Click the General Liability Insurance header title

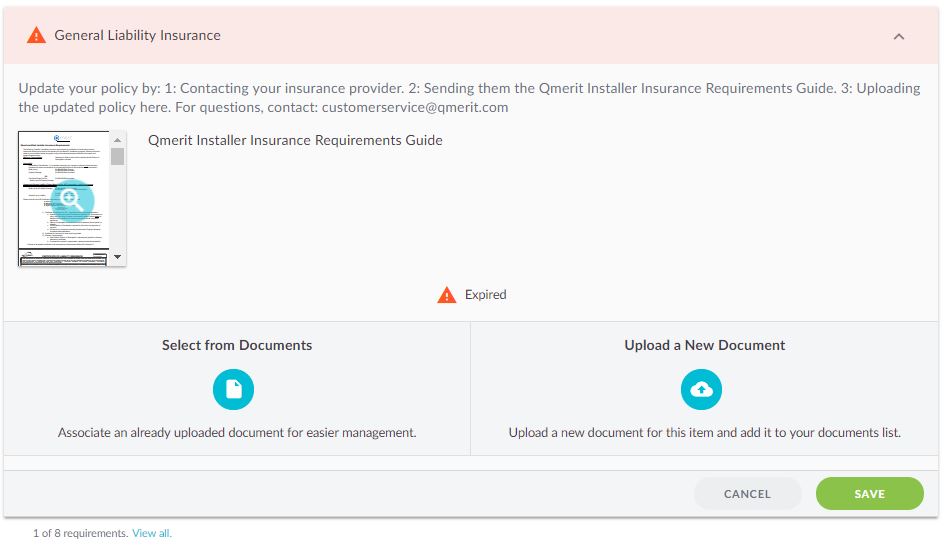[137, 35]
